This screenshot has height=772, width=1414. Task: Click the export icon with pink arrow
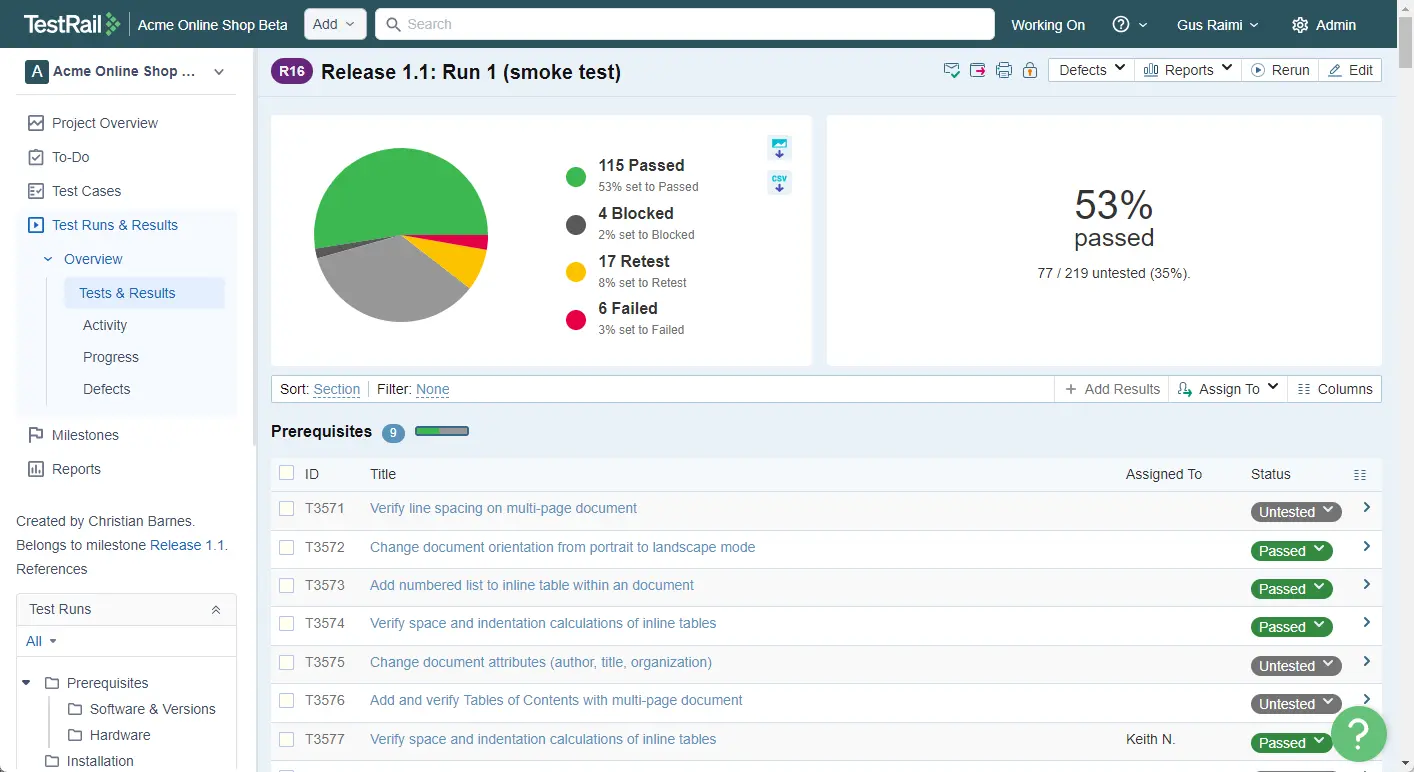tap(978, 70)
